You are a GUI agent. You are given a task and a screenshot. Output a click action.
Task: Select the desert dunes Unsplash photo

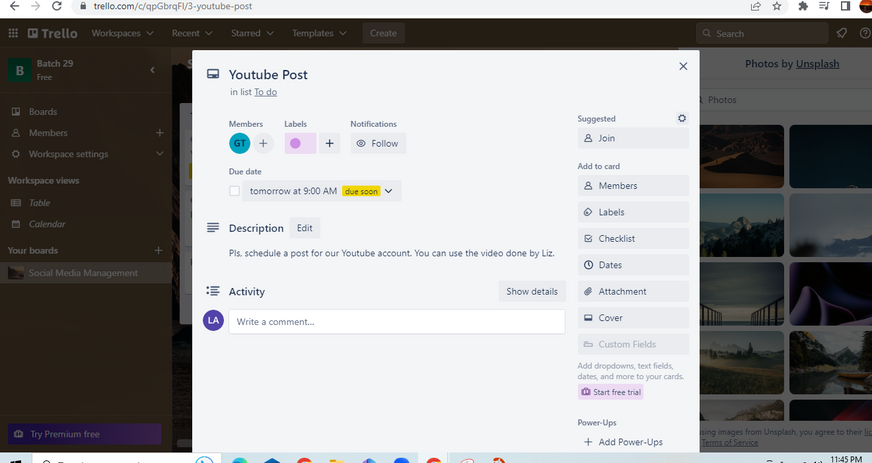click(741, 156)
